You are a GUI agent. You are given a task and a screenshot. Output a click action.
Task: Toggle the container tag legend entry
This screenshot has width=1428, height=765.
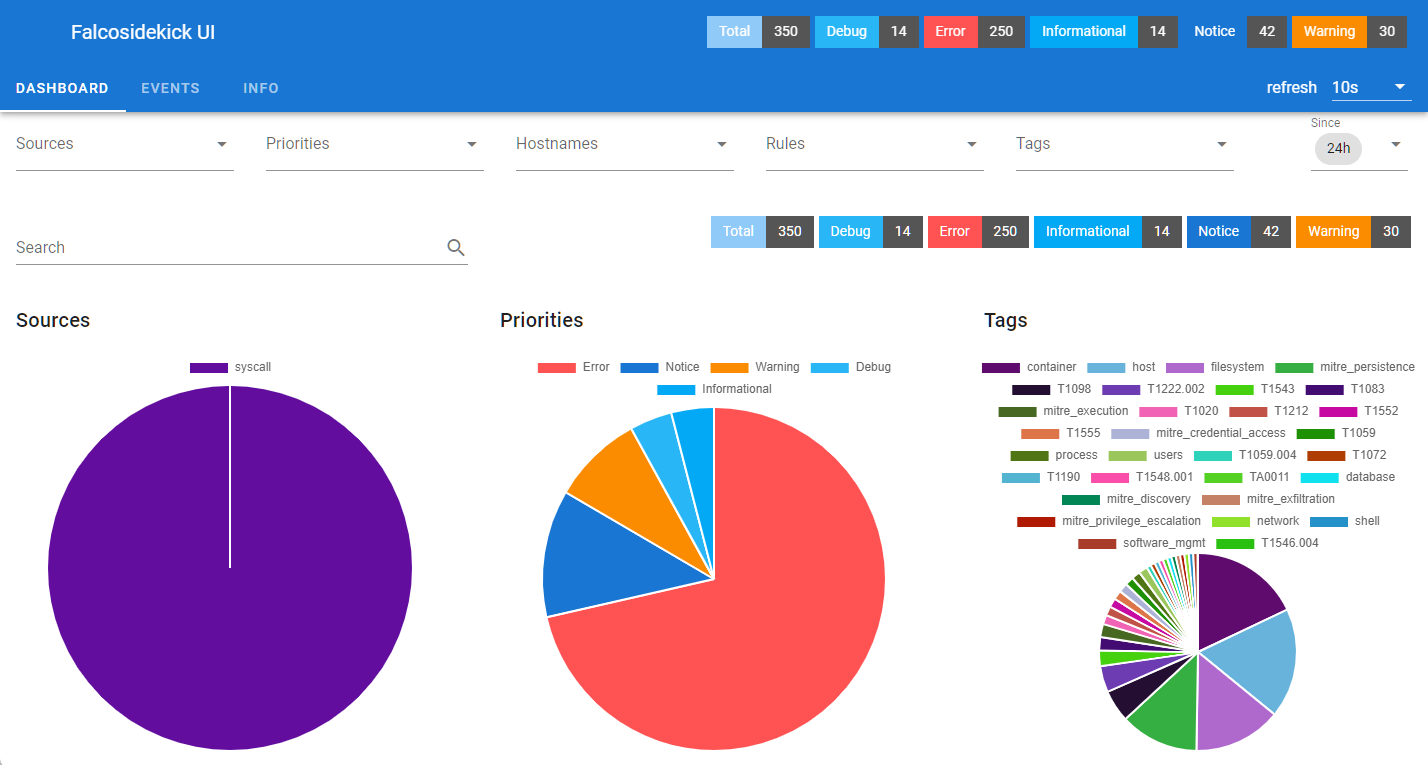pos(1029,367)
